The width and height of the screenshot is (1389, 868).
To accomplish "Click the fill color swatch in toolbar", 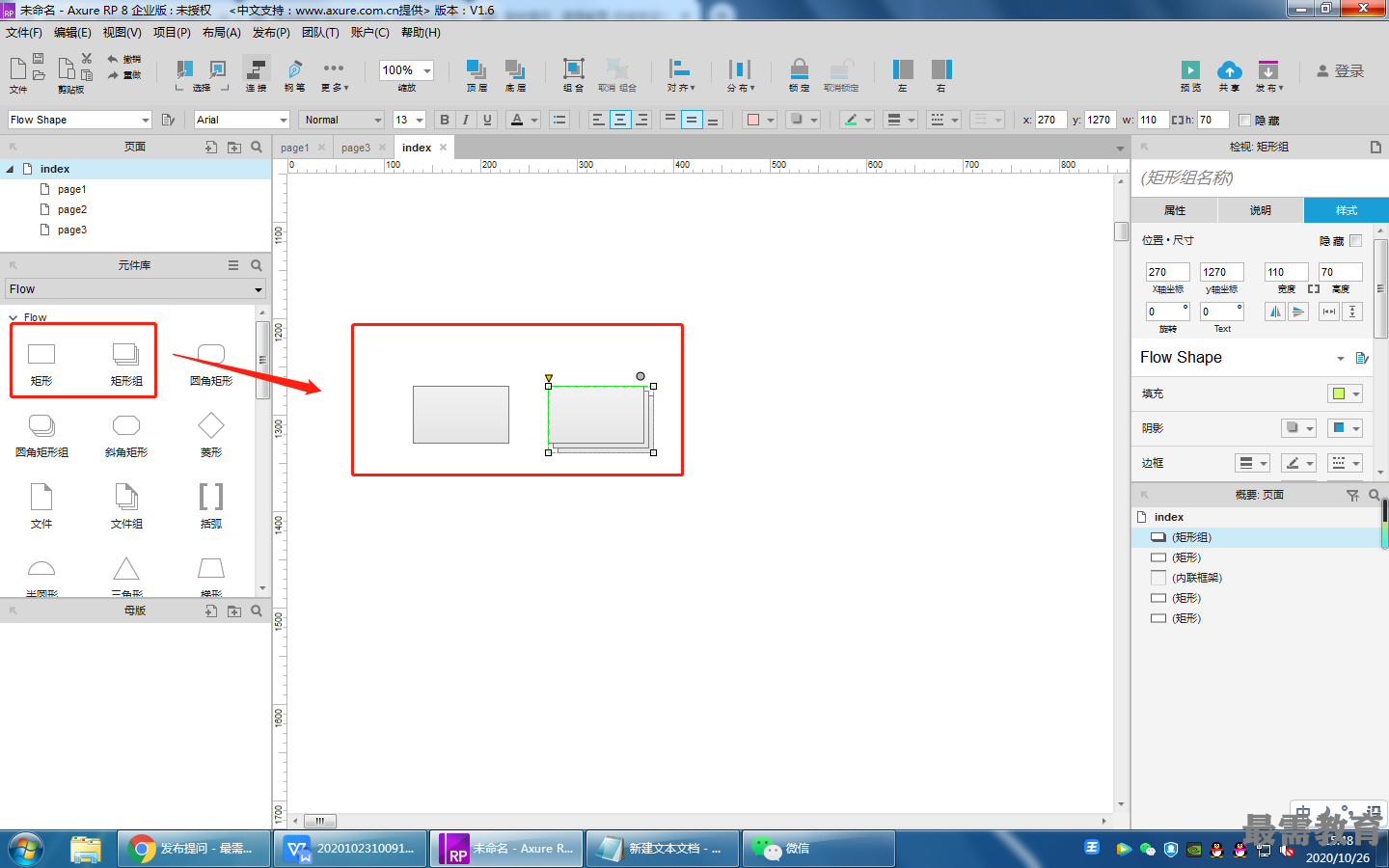I will click(x=754, y=120).
